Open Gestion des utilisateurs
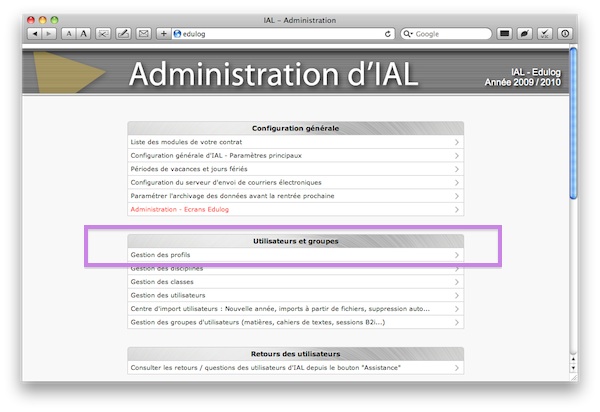The image size is (600, 412). coord(168,296)
